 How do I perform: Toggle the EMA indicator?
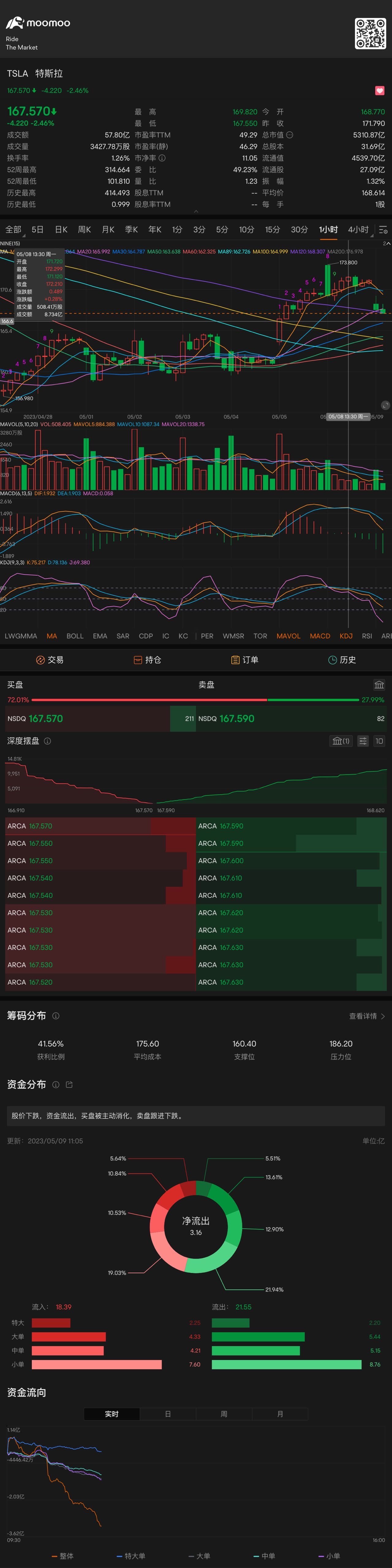100,636
